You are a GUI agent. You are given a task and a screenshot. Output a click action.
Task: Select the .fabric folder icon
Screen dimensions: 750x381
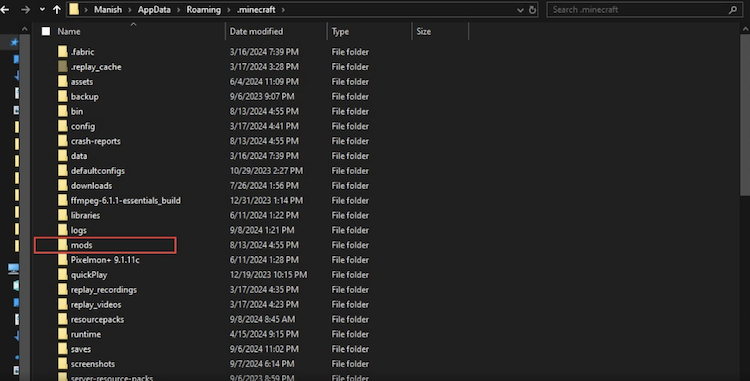(63, 52)
